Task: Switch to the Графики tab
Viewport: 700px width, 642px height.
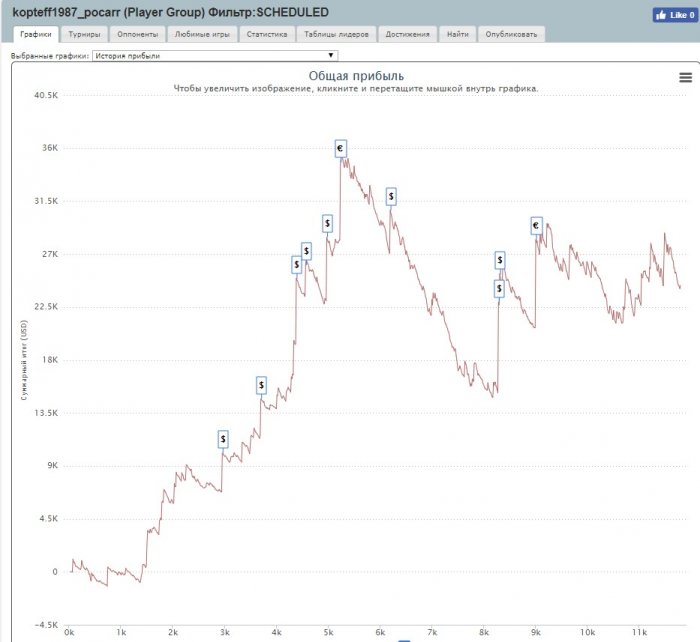Action: 36,34
